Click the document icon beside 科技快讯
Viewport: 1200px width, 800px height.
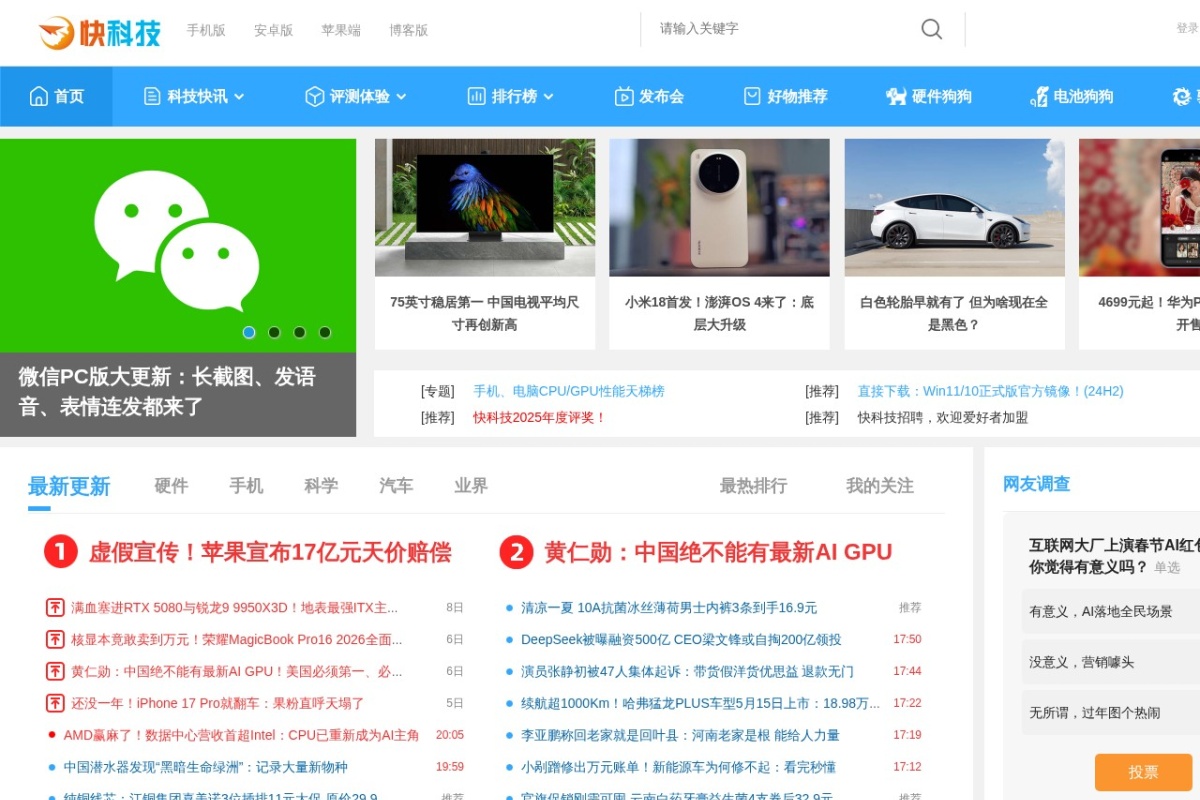[152, 96]
